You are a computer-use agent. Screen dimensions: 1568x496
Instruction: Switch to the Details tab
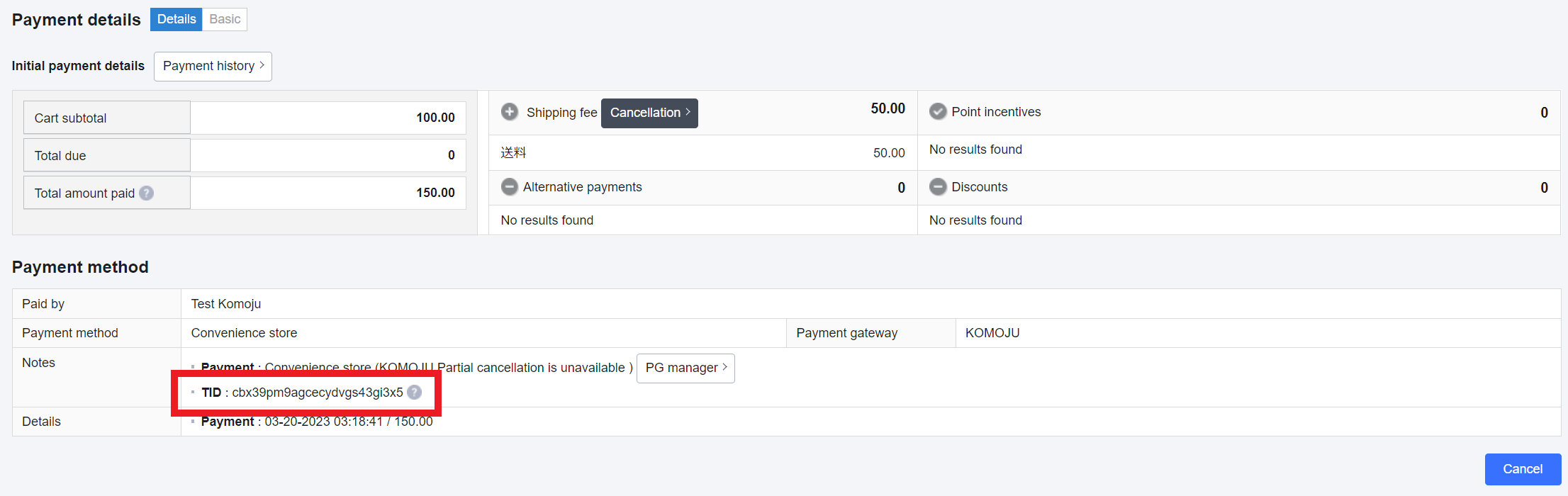(x=176, y=19)
